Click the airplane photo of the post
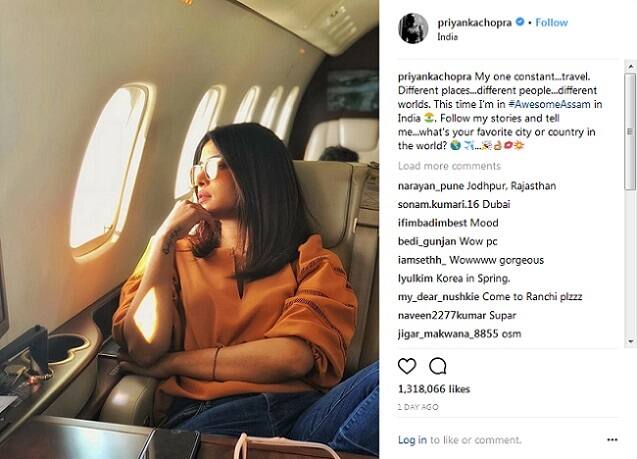Screen dimensions: 637x459 tap(189, 230)
